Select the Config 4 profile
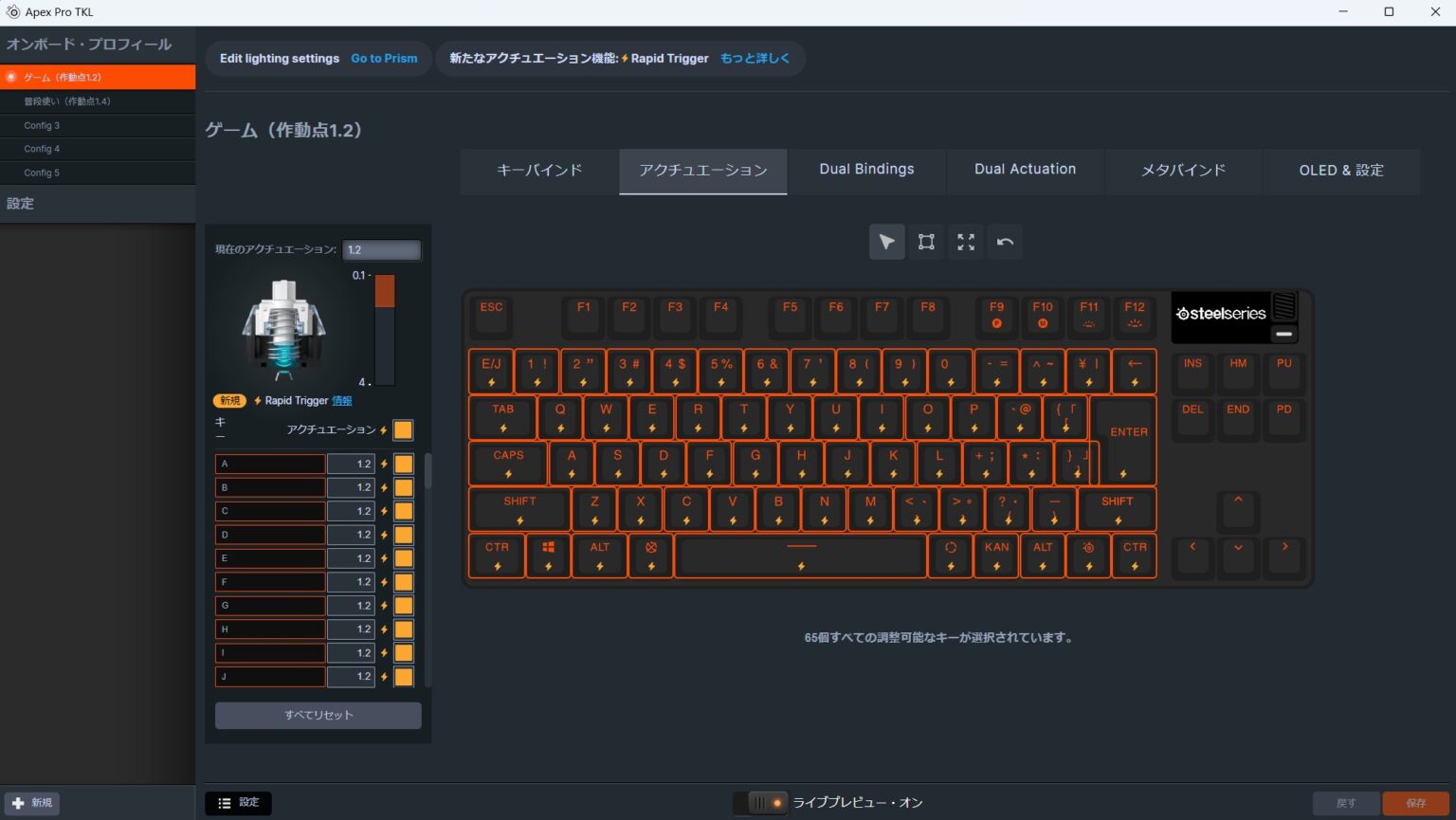This screenshot has height=820, width=1456. (98, 149)
